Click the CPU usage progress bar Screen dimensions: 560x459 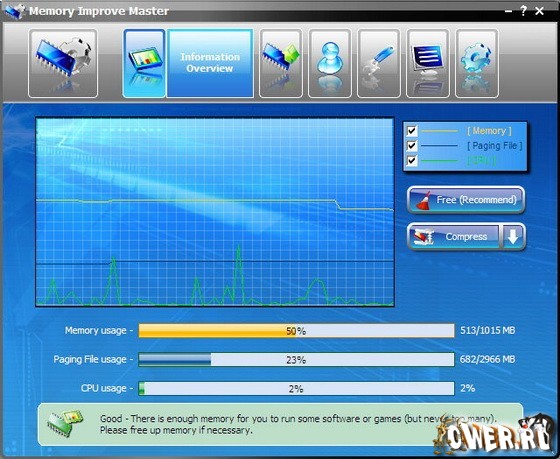point(296,388)
